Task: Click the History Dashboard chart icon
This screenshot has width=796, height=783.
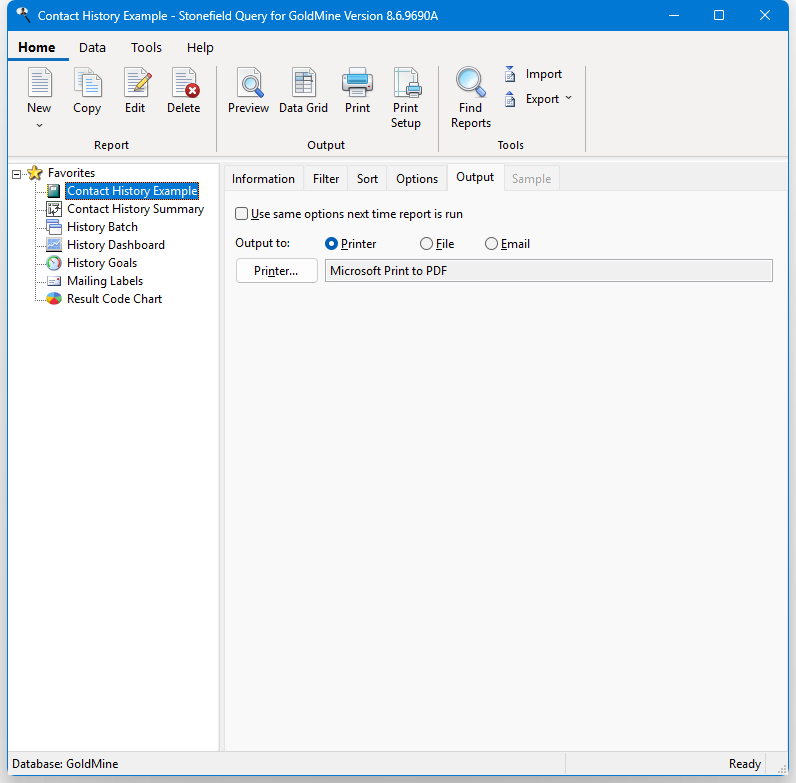Action: click(x=54, y=245)
